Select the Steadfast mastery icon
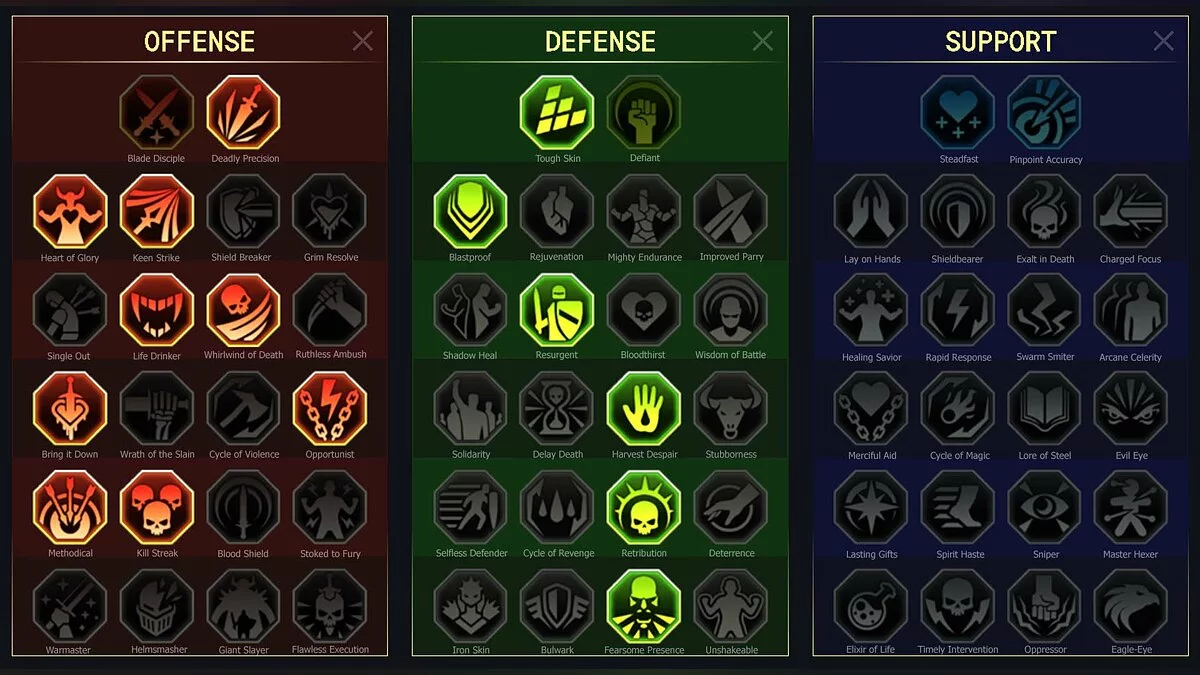The height and width of the screenshot is (675, 1200). coord(958,113)
